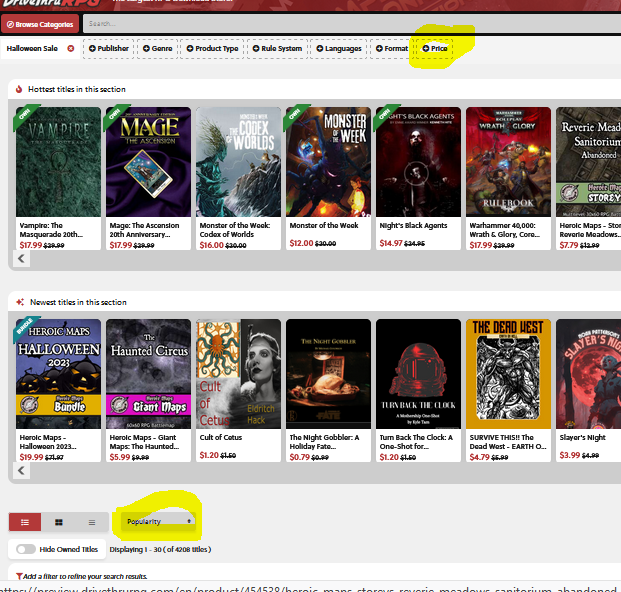Screen dimensions: 621x592
Task: Click 'Mage: The Ascension 20th Anniversary' title
Action: pos(145,230)
